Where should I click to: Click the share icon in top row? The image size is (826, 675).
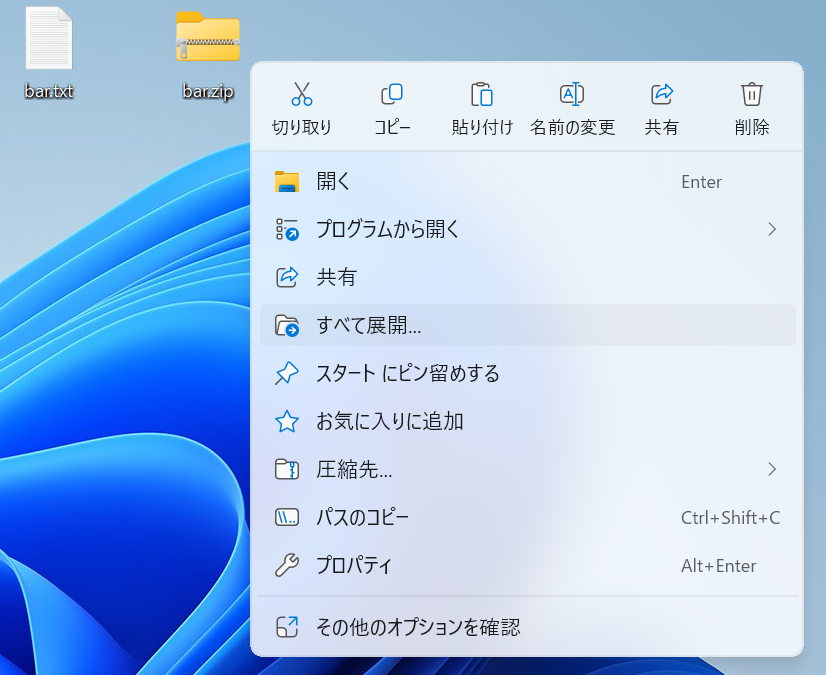(x=661, y=95)
